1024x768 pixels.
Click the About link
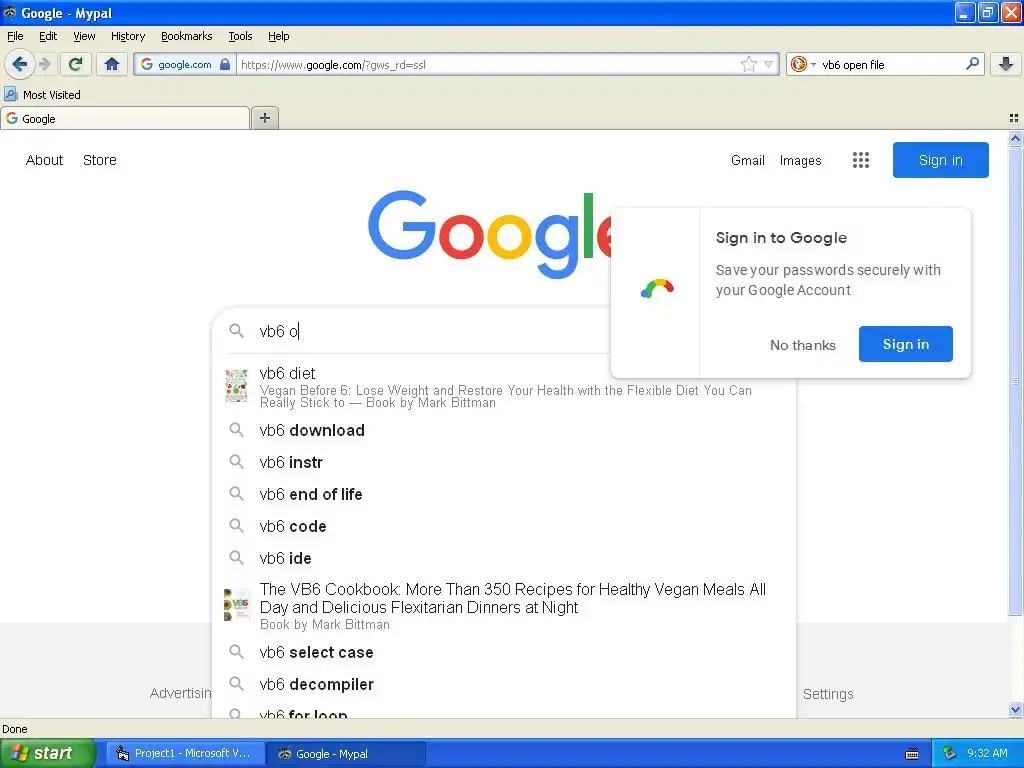44,160
